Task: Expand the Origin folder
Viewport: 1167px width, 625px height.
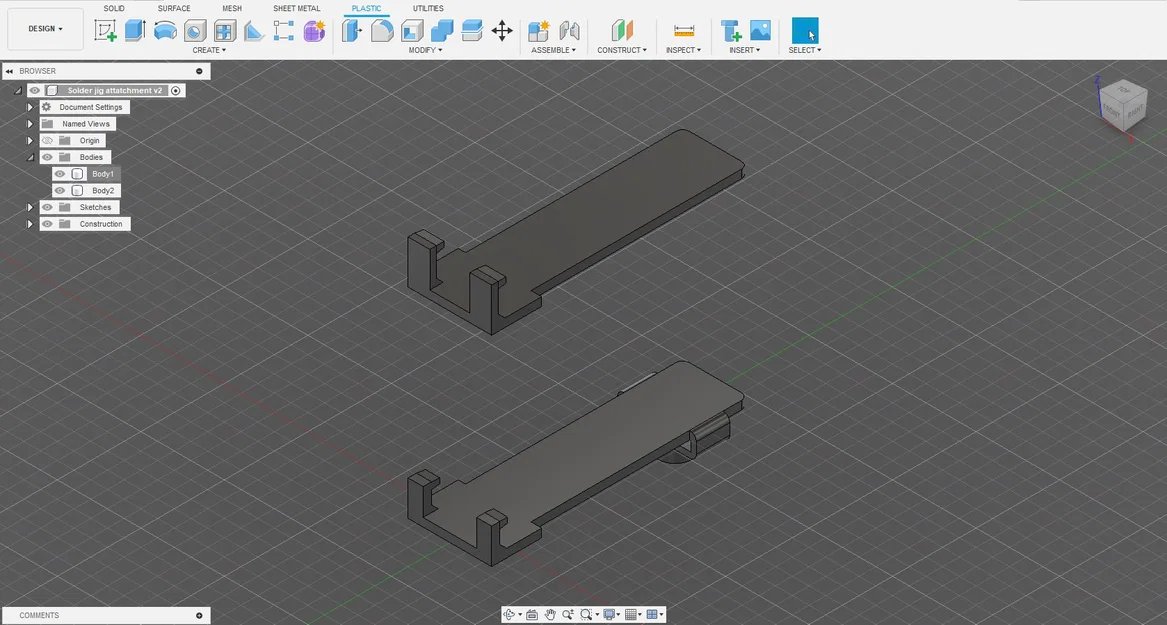Action: (x=31, y=140)
